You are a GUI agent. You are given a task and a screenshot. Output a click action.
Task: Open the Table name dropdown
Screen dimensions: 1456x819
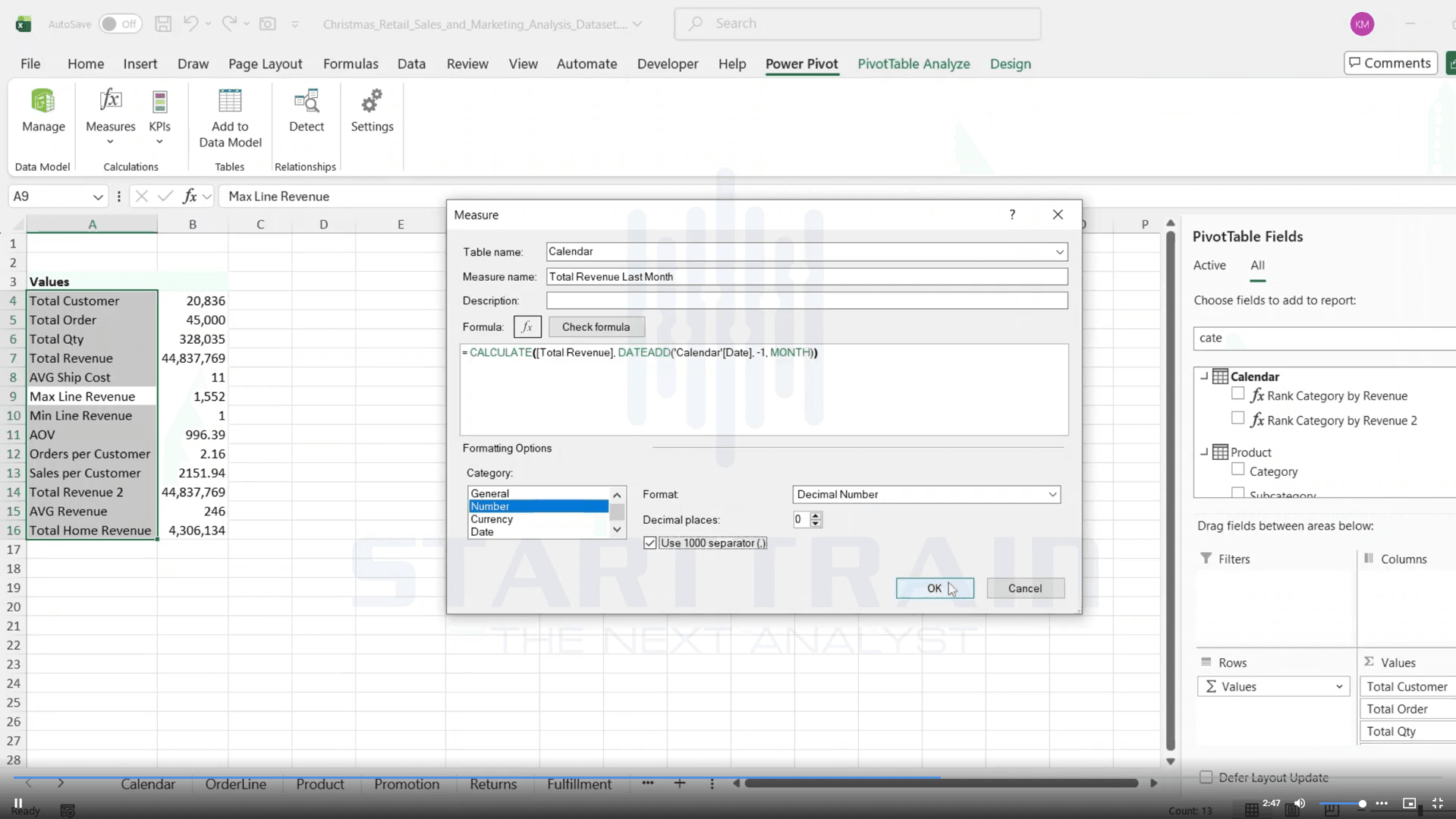[1059, 252]
